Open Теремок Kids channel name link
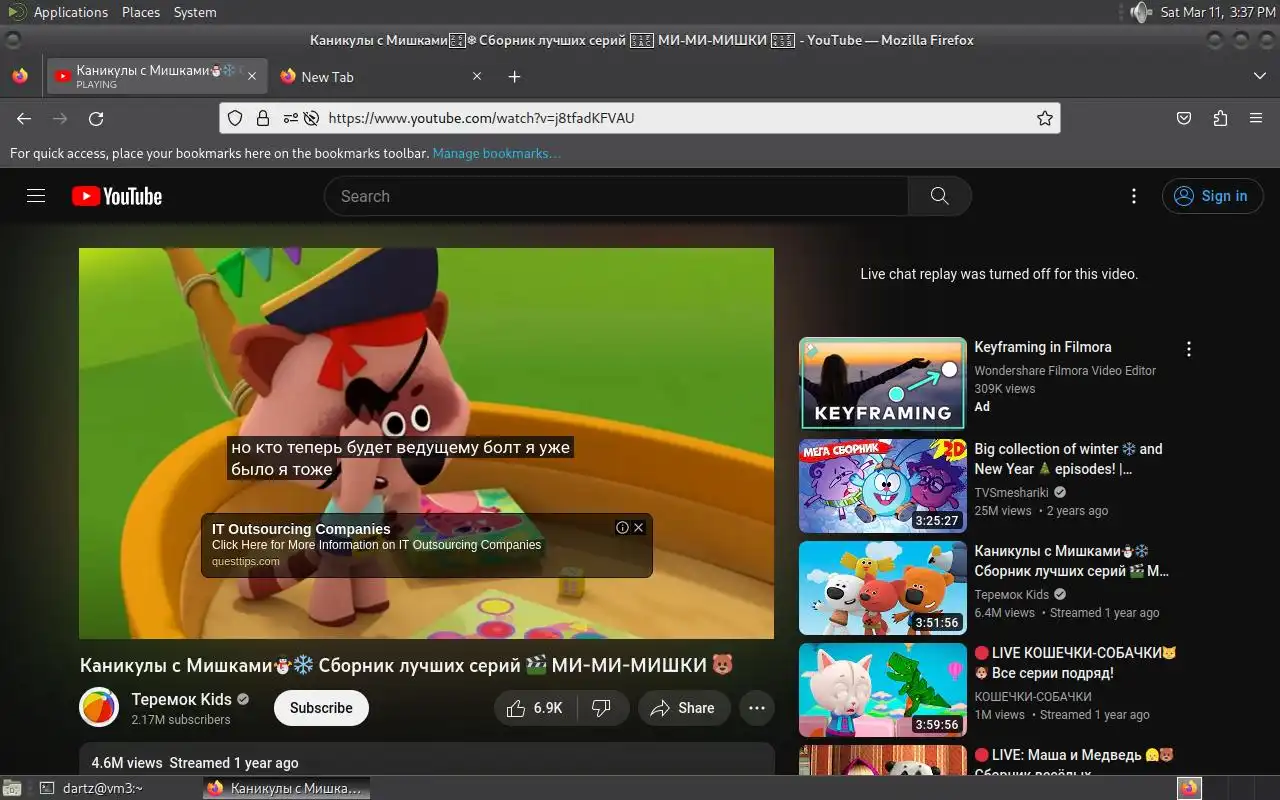This screenshot has width=1280, height=800. [181, 699]
